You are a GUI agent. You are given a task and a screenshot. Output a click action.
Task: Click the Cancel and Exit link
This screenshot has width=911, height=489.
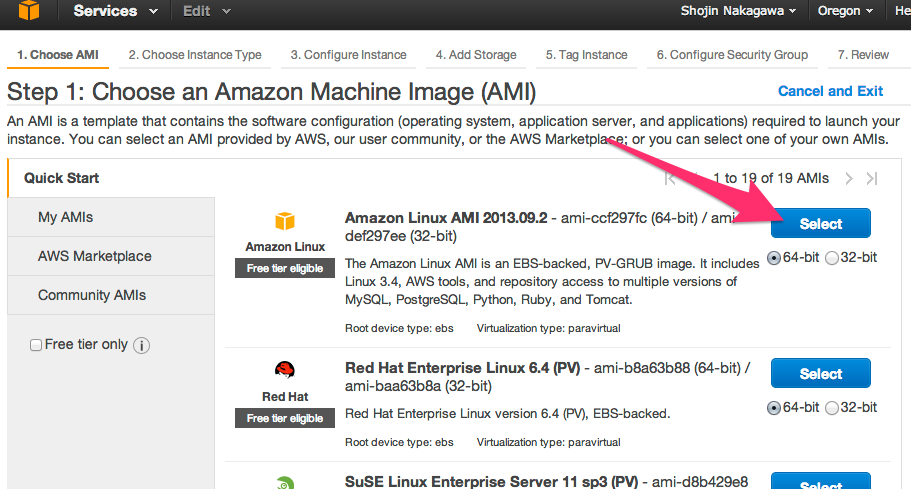830,91
